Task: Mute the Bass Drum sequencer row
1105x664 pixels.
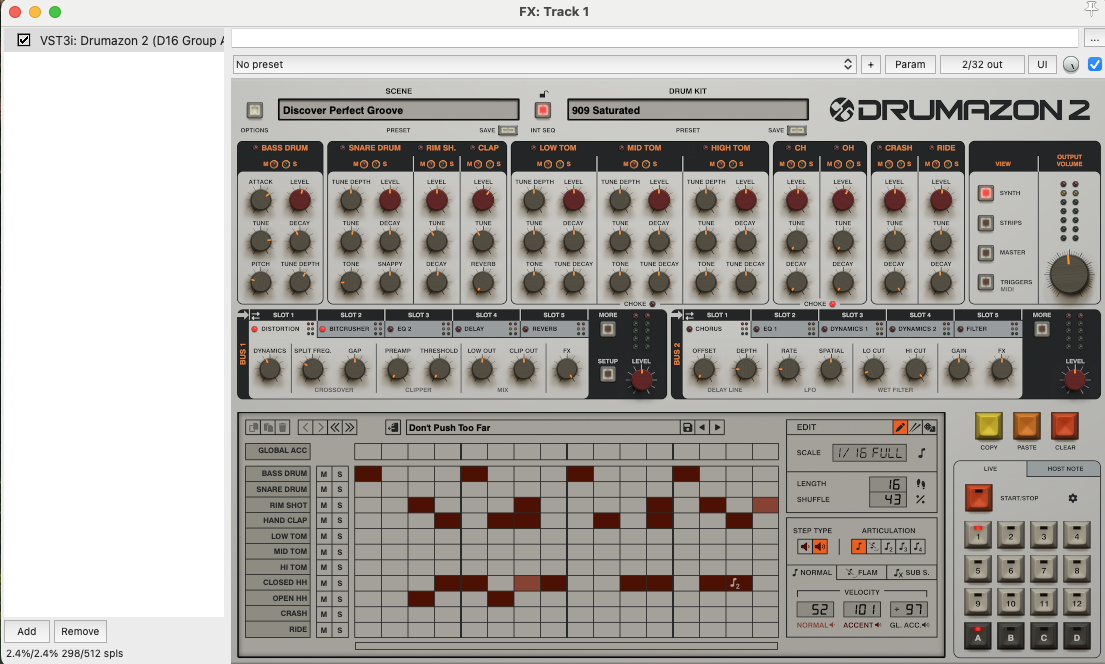Action: (x=323, y=474)
